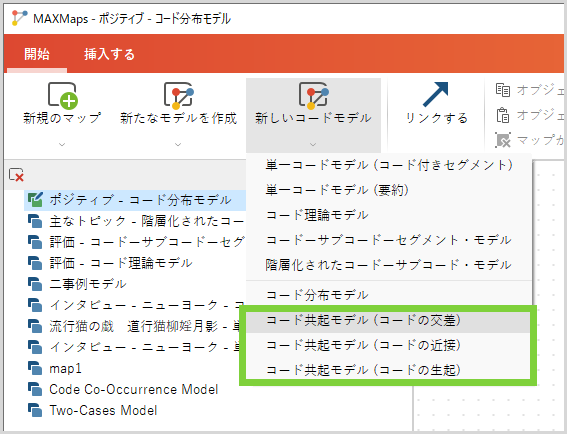
Task: Choose コード共起モデル (コードの近接)
Action: [389, 345]
